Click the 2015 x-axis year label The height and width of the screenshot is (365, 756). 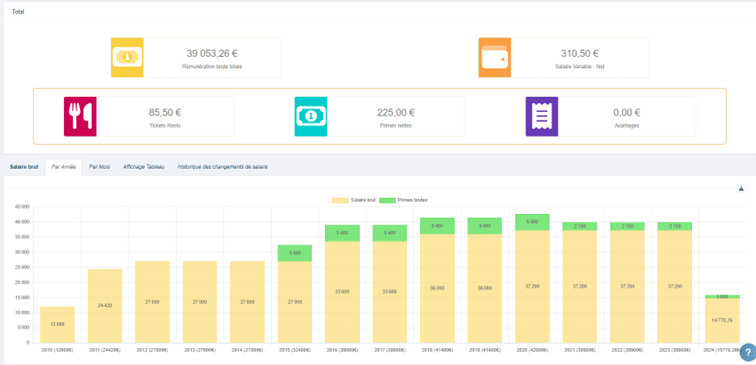[295, 350]
